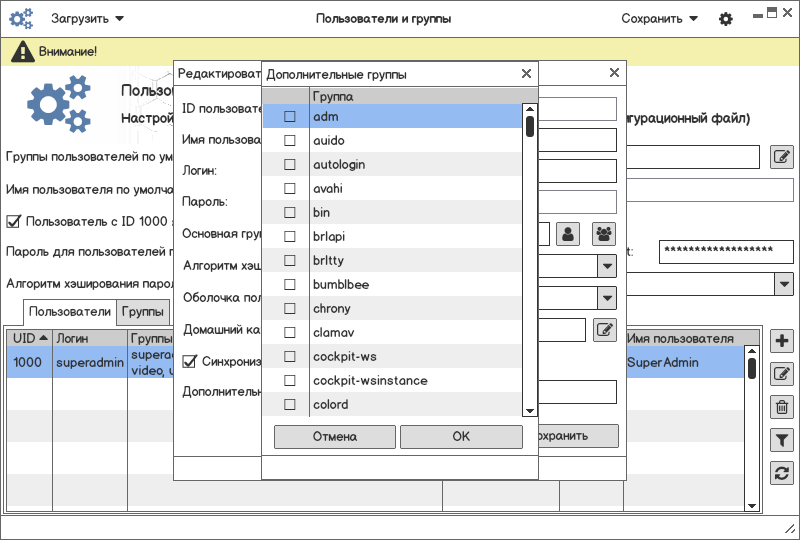Select the Пользователи tab
The height and width of the screenshot is (540, 800).
[70, 312]
